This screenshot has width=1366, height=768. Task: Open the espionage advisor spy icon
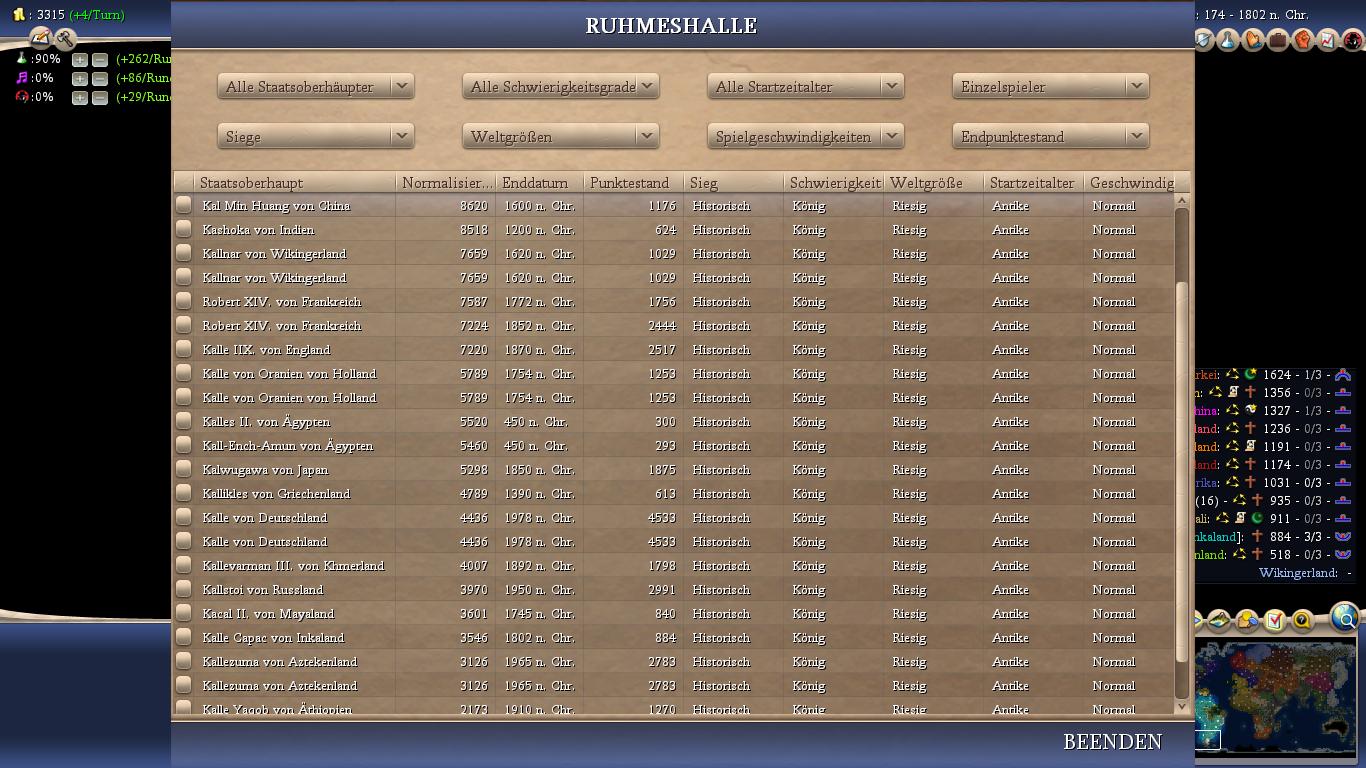1352,40
